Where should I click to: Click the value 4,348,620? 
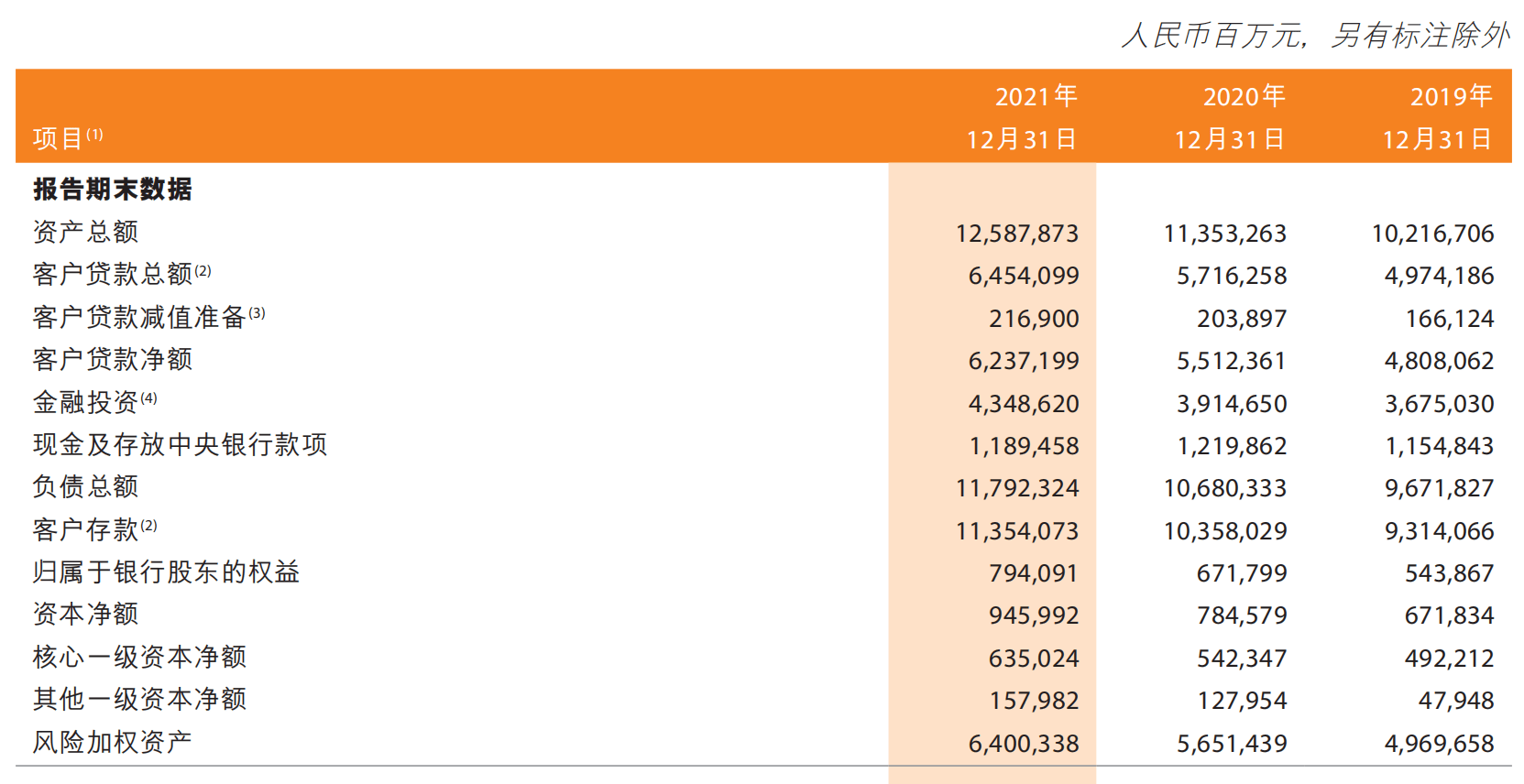click(1025, 404)
